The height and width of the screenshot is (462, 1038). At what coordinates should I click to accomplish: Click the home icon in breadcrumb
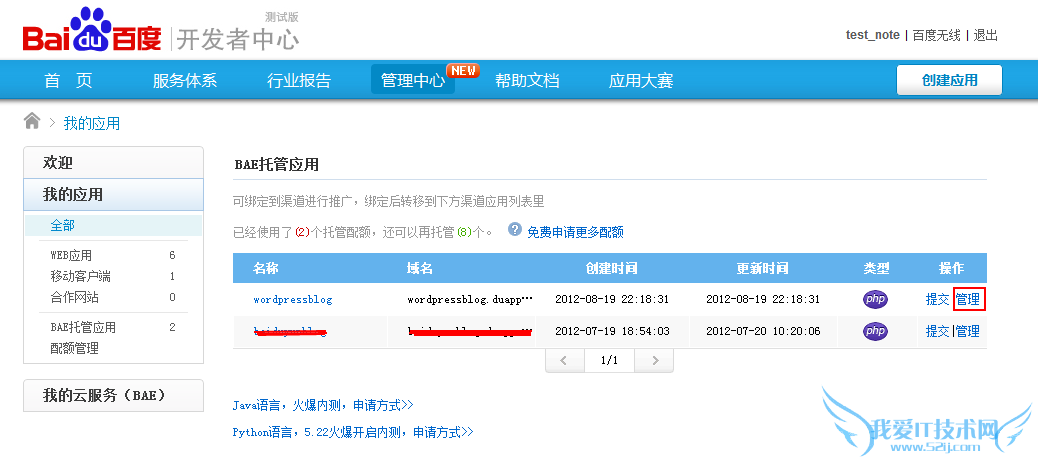(32, 122)
